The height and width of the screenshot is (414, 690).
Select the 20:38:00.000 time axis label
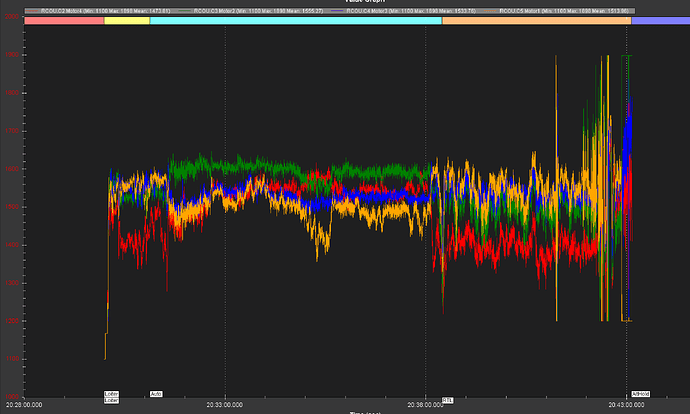[426, 405]
